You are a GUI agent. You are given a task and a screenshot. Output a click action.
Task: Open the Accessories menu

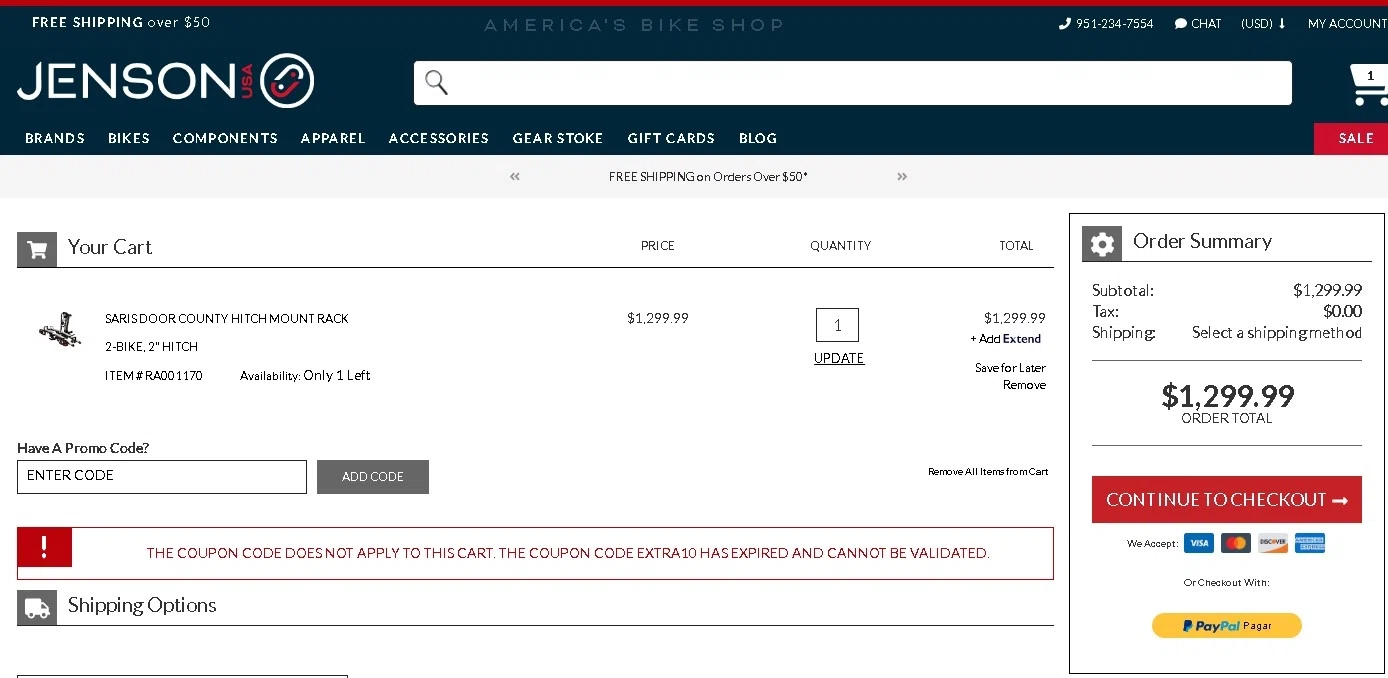tap(439, 138)
